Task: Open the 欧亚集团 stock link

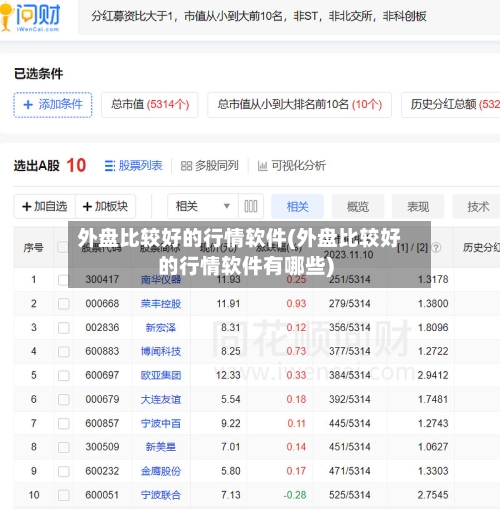Action: 161,375
